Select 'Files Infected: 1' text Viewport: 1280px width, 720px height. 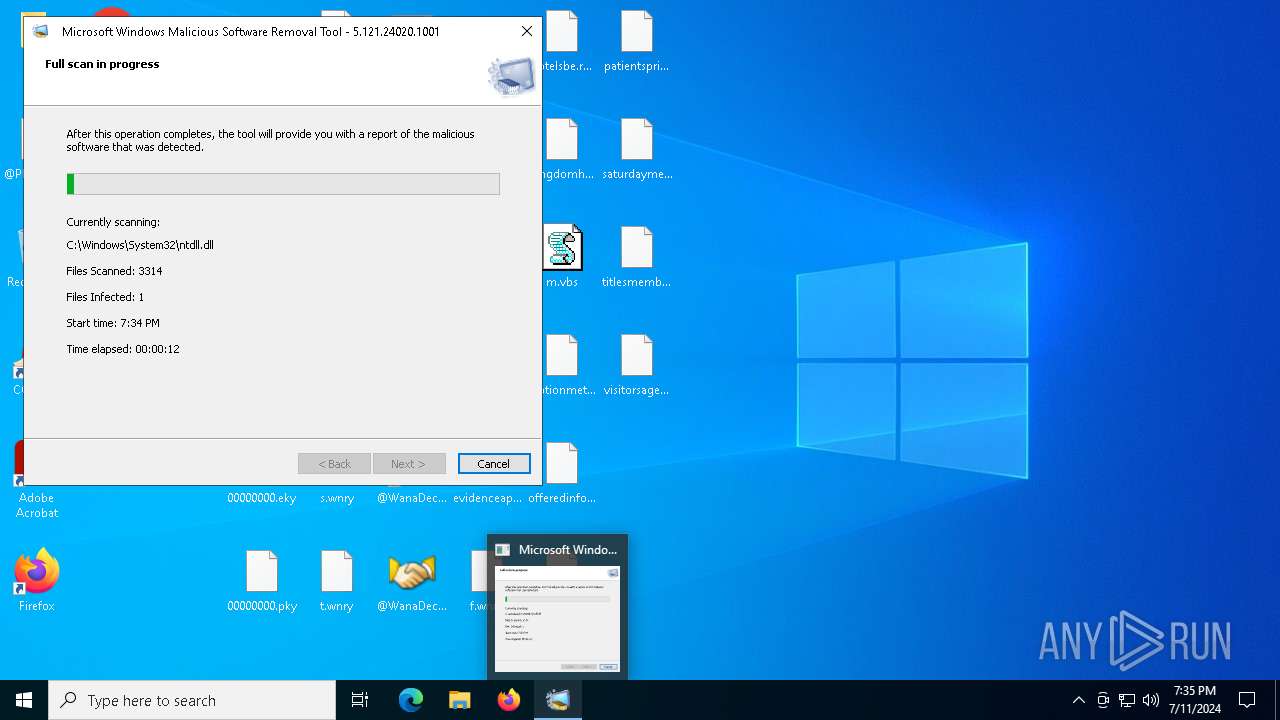(105, 297)
